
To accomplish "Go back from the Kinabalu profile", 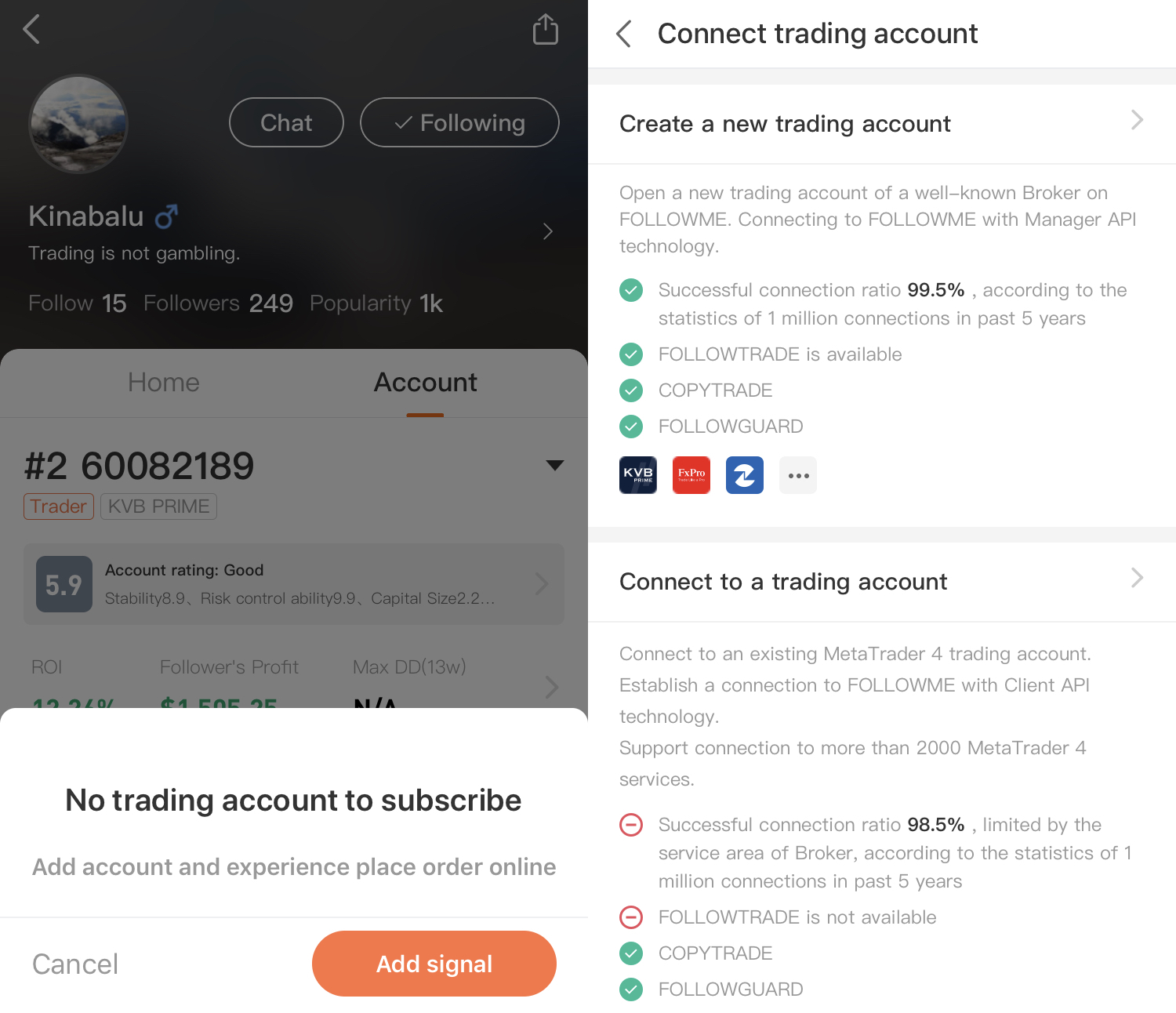I will [31, 29].
